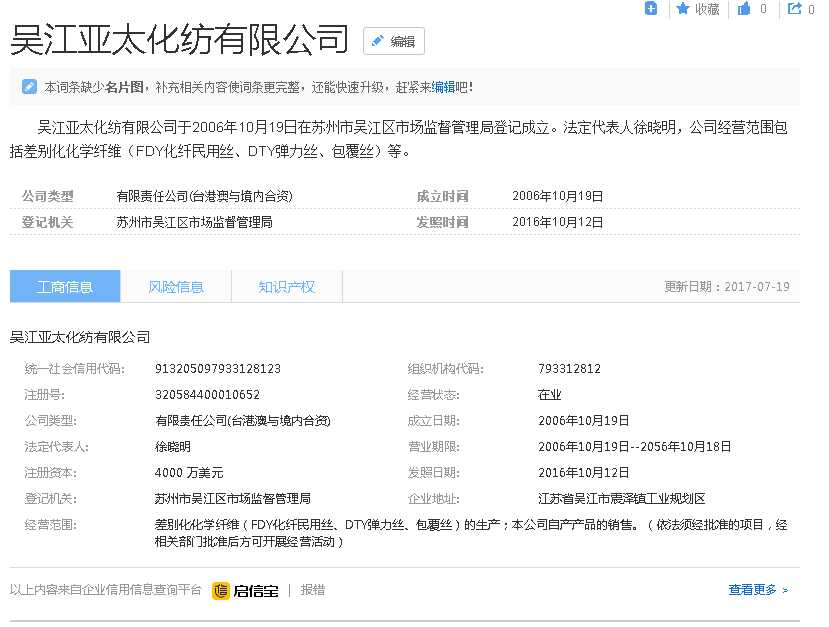
Task: Click the 以上内容来自企业信用信息查询平台 footer text
Action: point(106,589)
